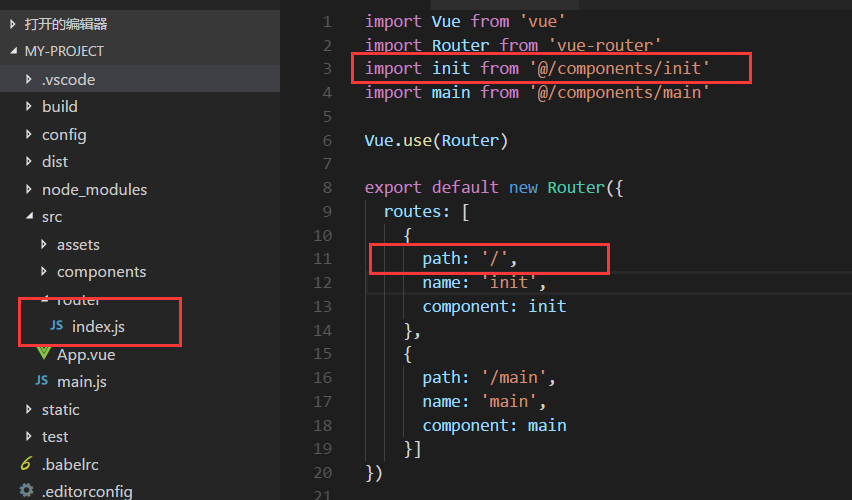Viewport: 852px width, 500px height.
Task: Select the dist folder label
Action: click(x=55, y=162)
